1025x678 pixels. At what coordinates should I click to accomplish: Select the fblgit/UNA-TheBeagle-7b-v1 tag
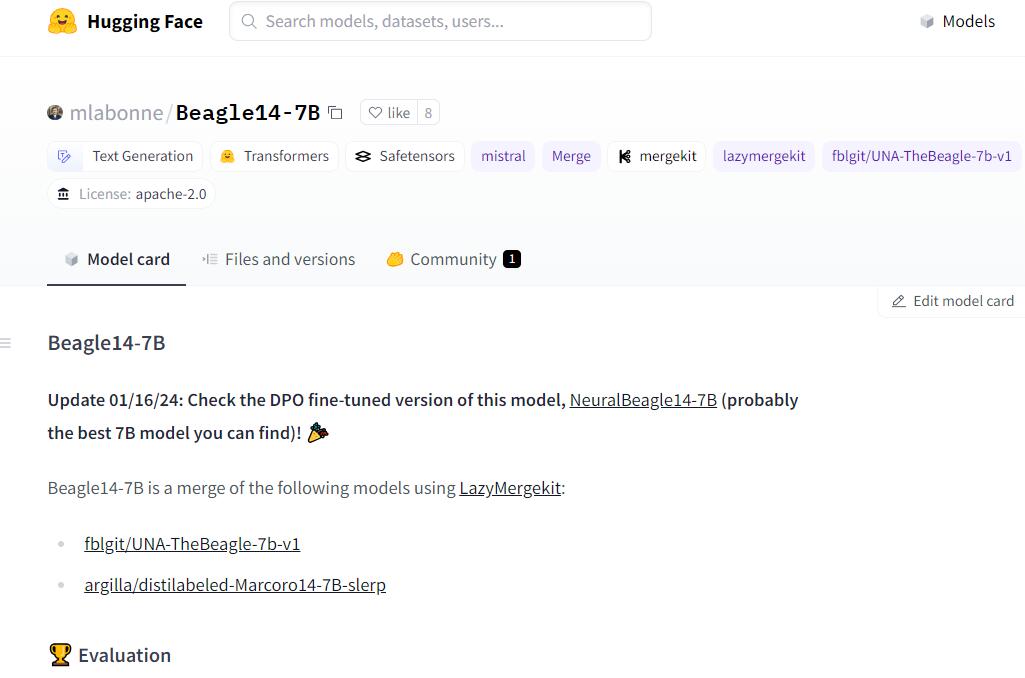[922, 156]
